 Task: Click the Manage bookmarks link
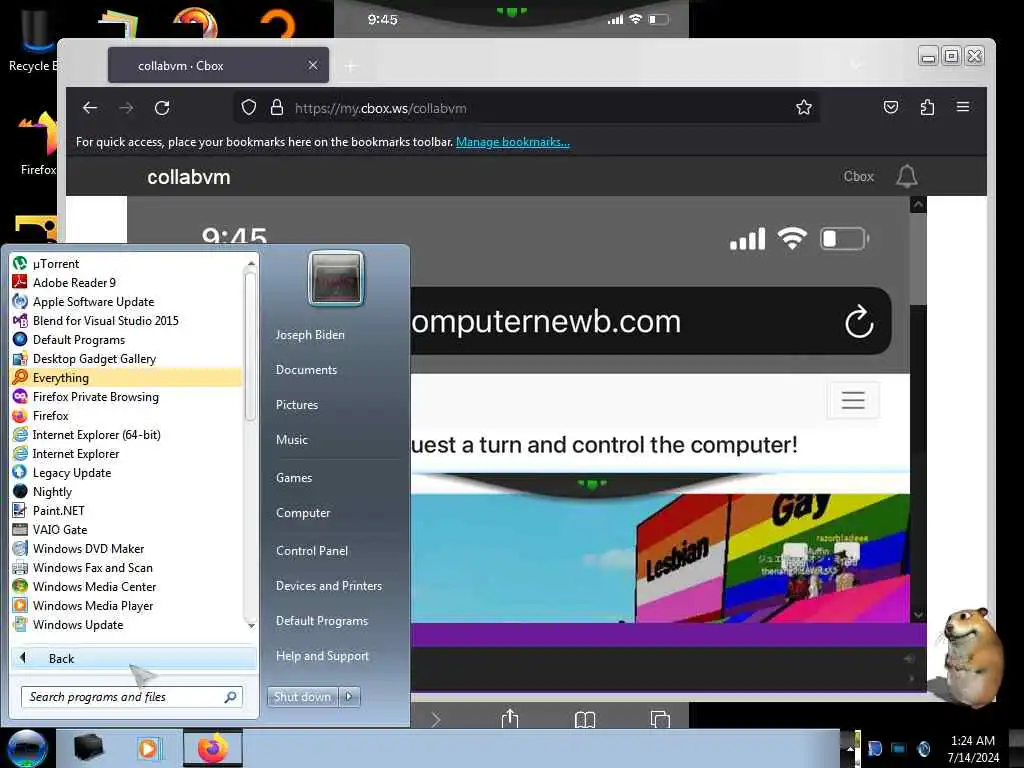coord(513,142)
